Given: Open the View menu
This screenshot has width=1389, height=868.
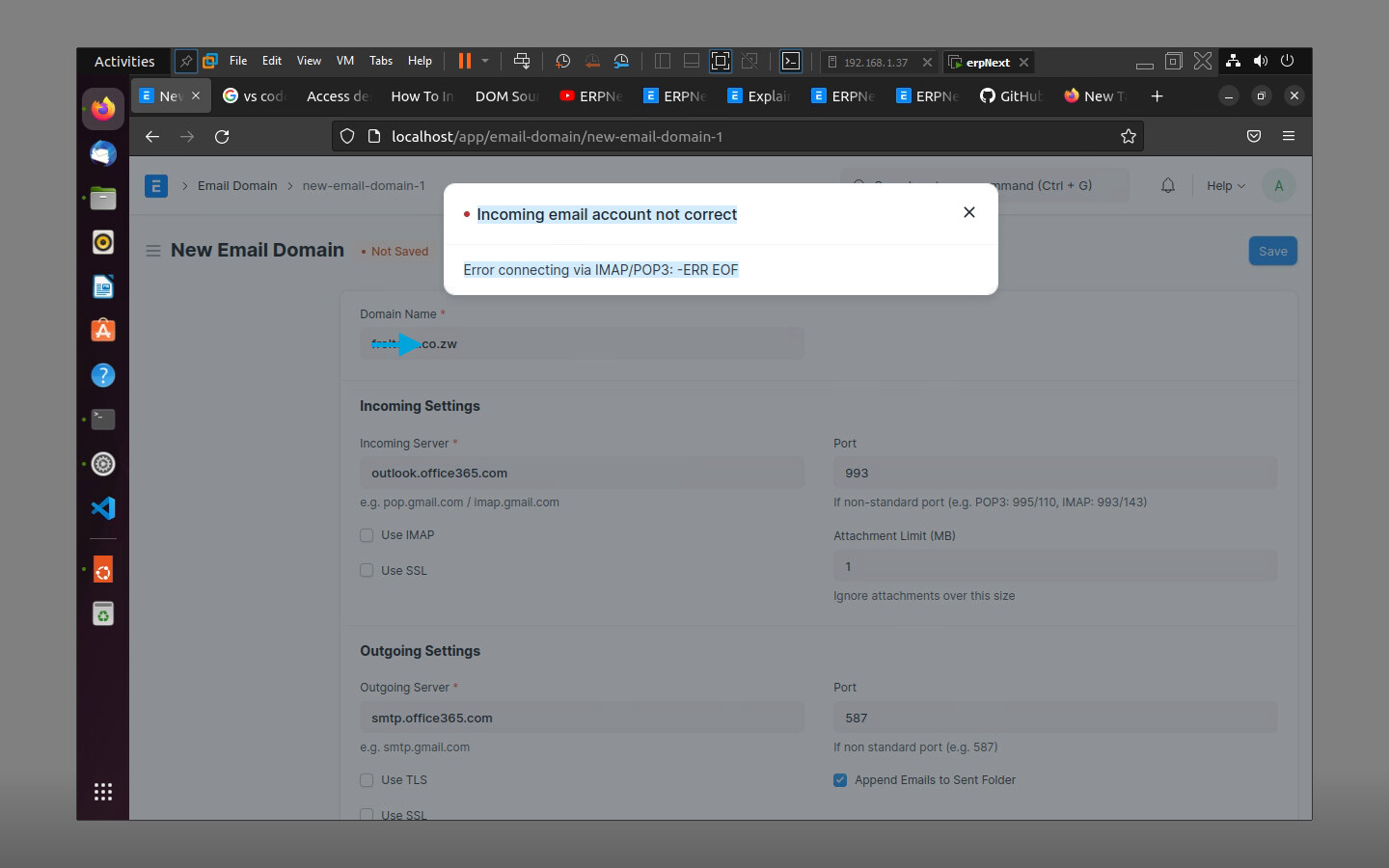Looking at the screenshot, I should pos(309,61).
